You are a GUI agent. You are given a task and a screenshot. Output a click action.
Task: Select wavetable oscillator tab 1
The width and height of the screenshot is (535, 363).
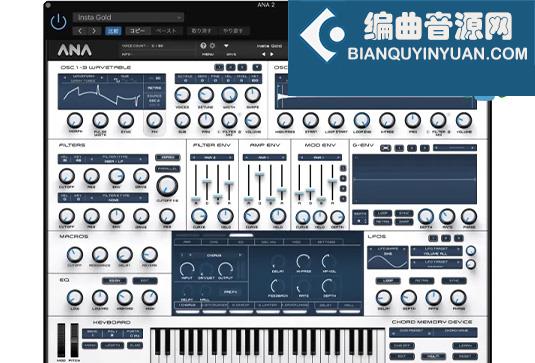click(x=219, y=67)
